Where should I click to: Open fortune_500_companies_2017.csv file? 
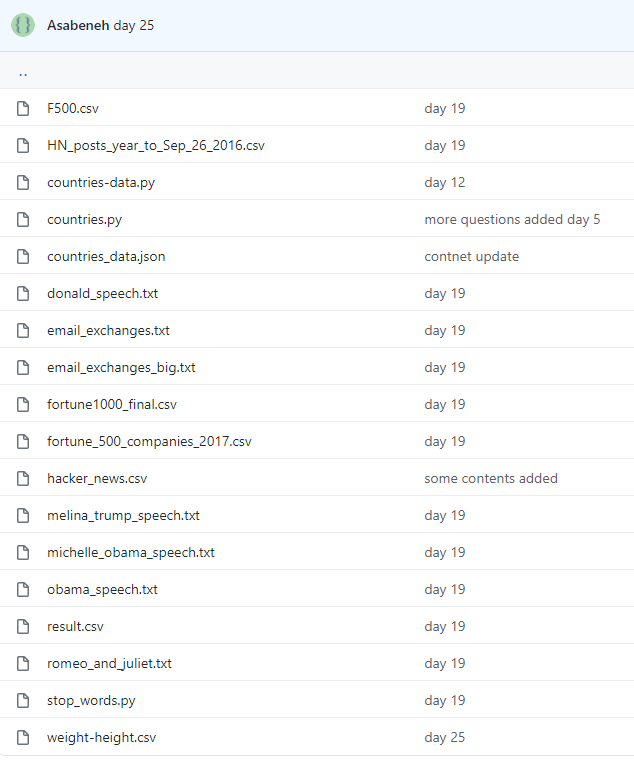pyautogui.click(x=149, y=441)
